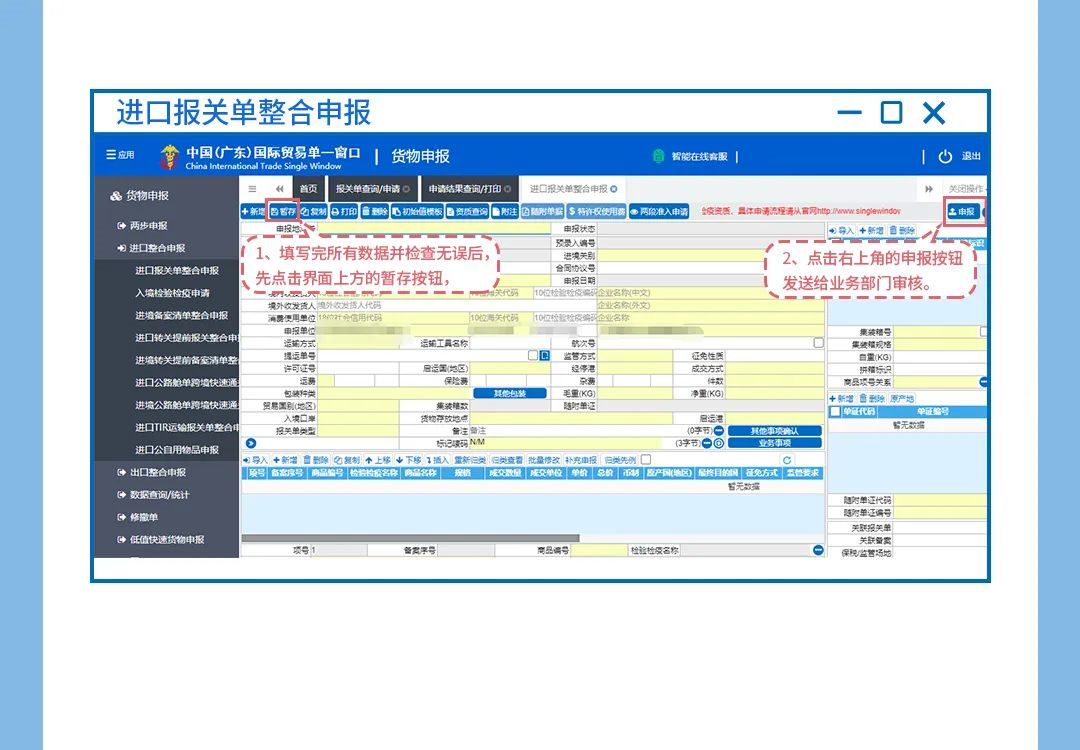
Task: Open 资质查询 qualification lookup
Action: pos(467,211)
